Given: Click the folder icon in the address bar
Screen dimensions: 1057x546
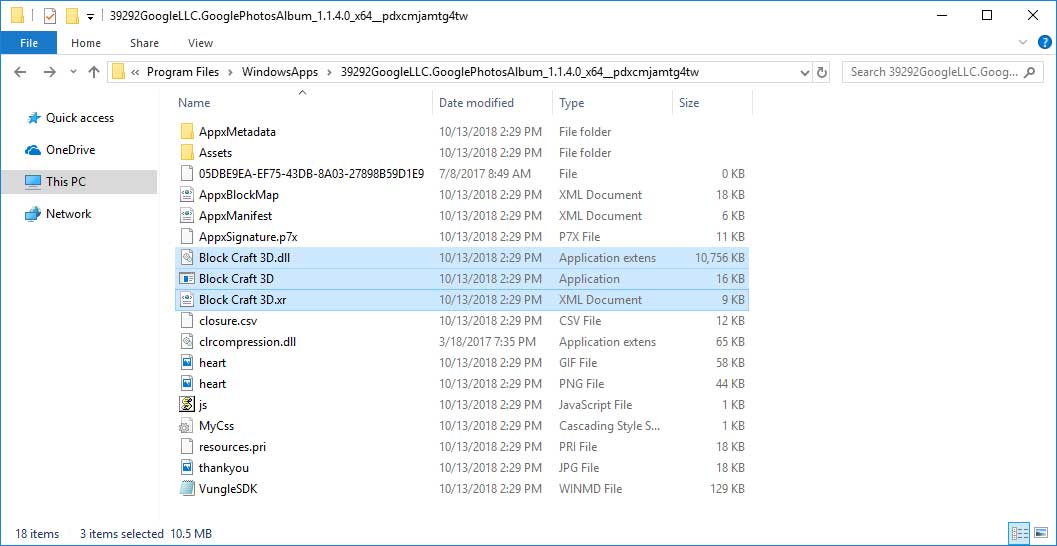Looking at the screenshot, I should pos(119,72).
